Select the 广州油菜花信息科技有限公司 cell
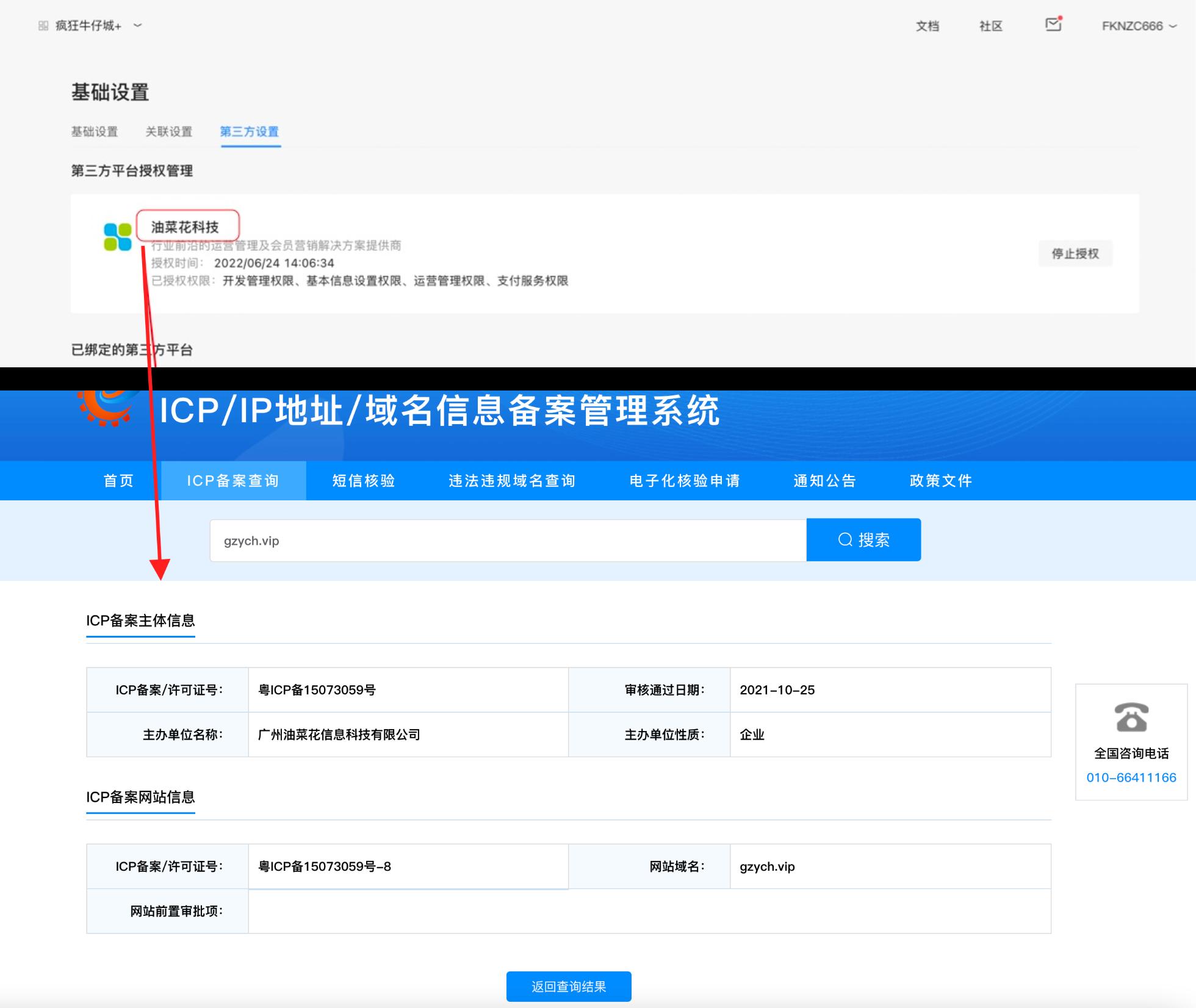Image resolution: width=1196 pixels, height=1008 pixels. click(408, 735)
